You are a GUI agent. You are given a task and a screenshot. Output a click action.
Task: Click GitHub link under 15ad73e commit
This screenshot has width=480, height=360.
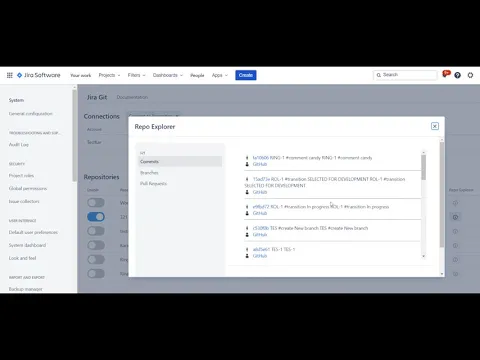pyautogui.click(x=260, y=192)
